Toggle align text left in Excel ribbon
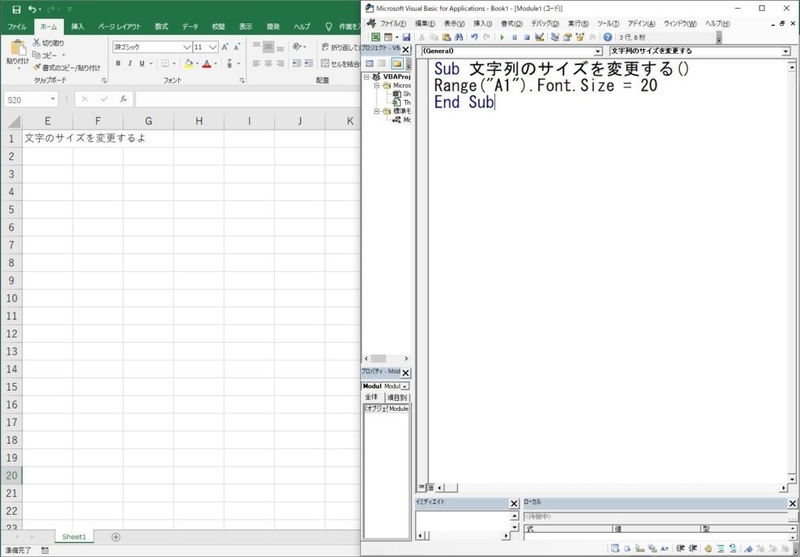 [x=257, y=64]
